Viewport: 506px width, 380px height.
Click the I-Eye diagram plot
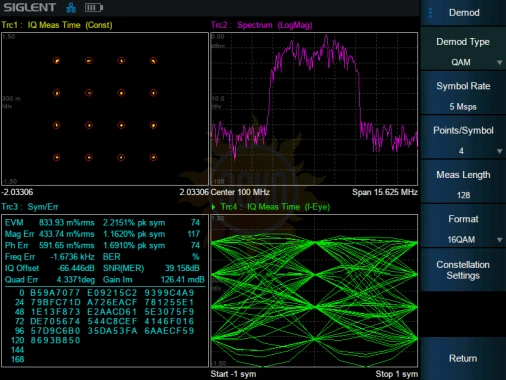tap(314, 291)
